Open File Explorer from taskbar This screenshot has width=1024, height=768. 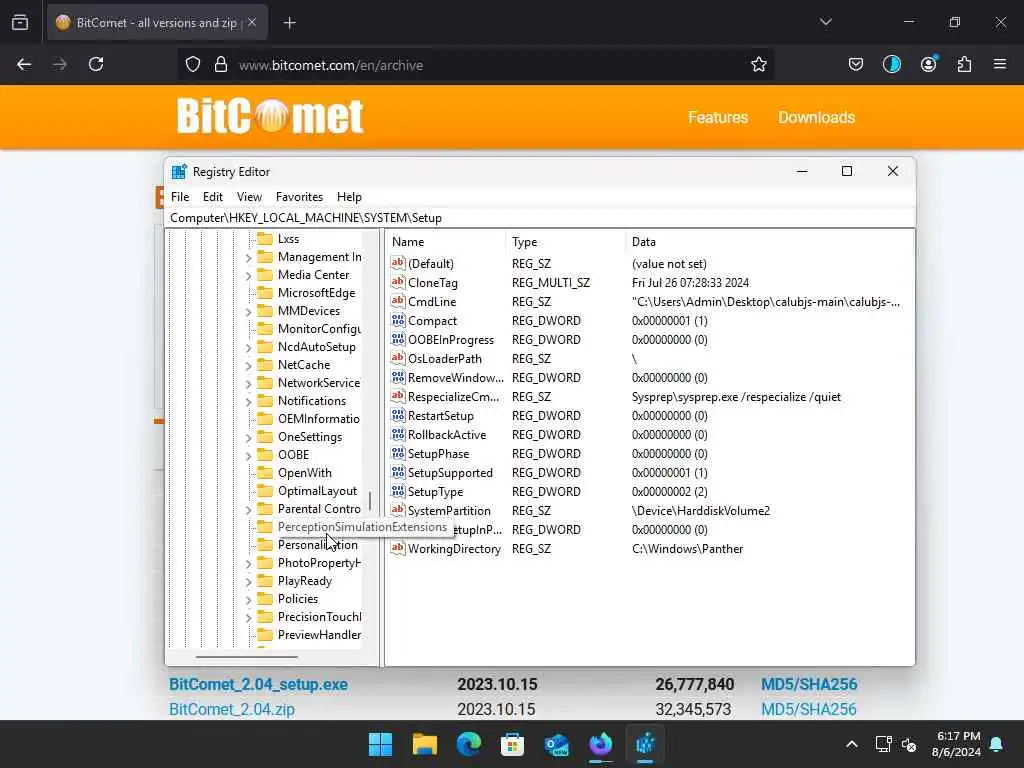(424, 744)
